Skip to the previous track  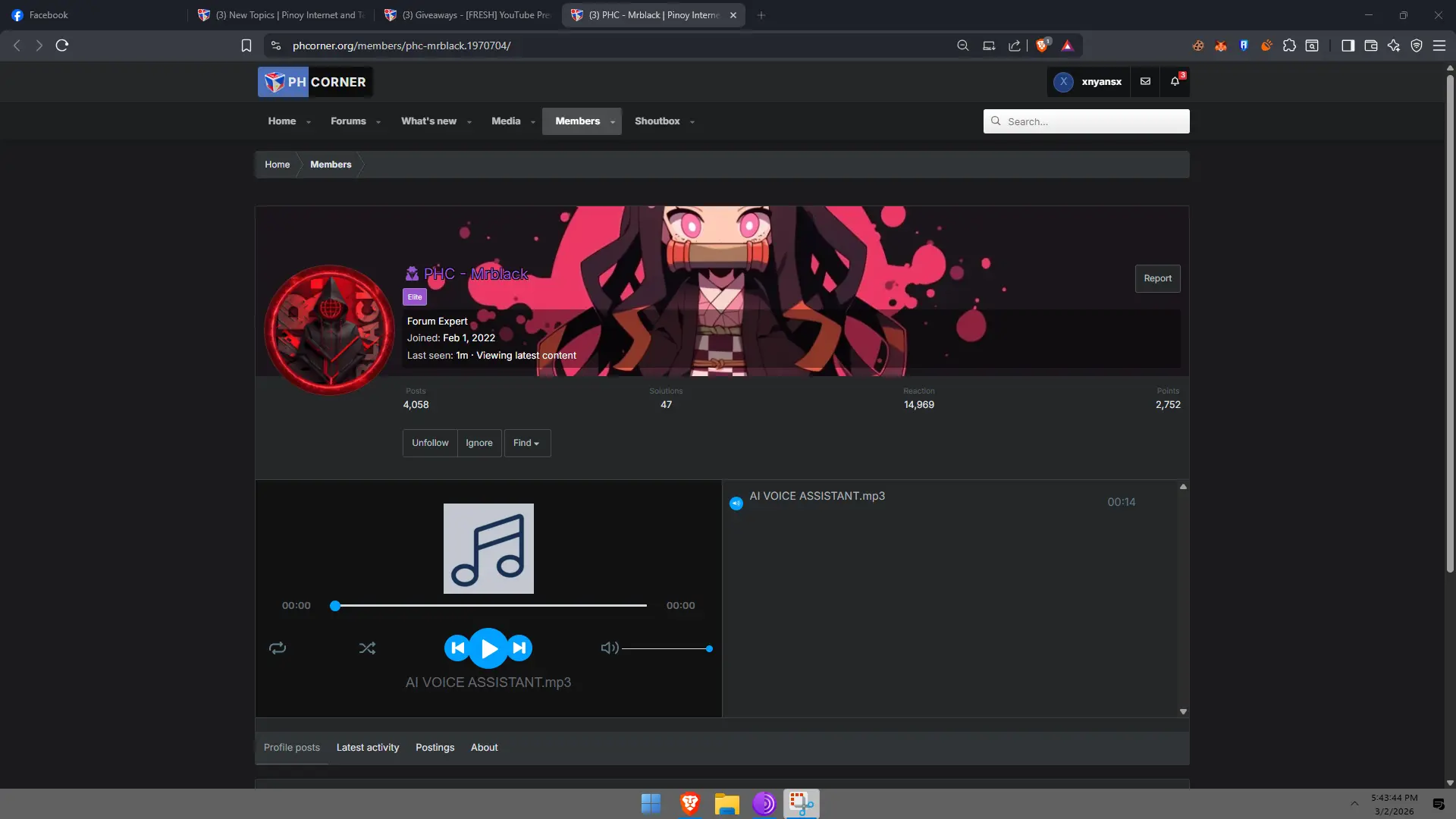[x=457, y=648]
